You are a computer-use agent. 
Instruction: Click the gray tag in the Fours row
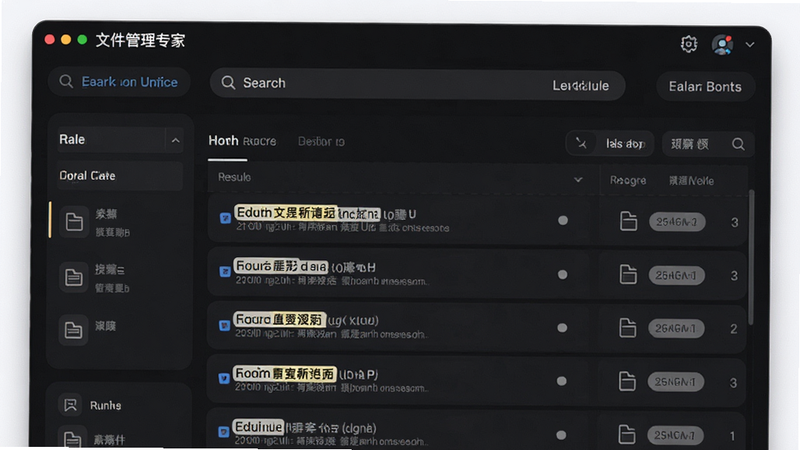point(677,276)
